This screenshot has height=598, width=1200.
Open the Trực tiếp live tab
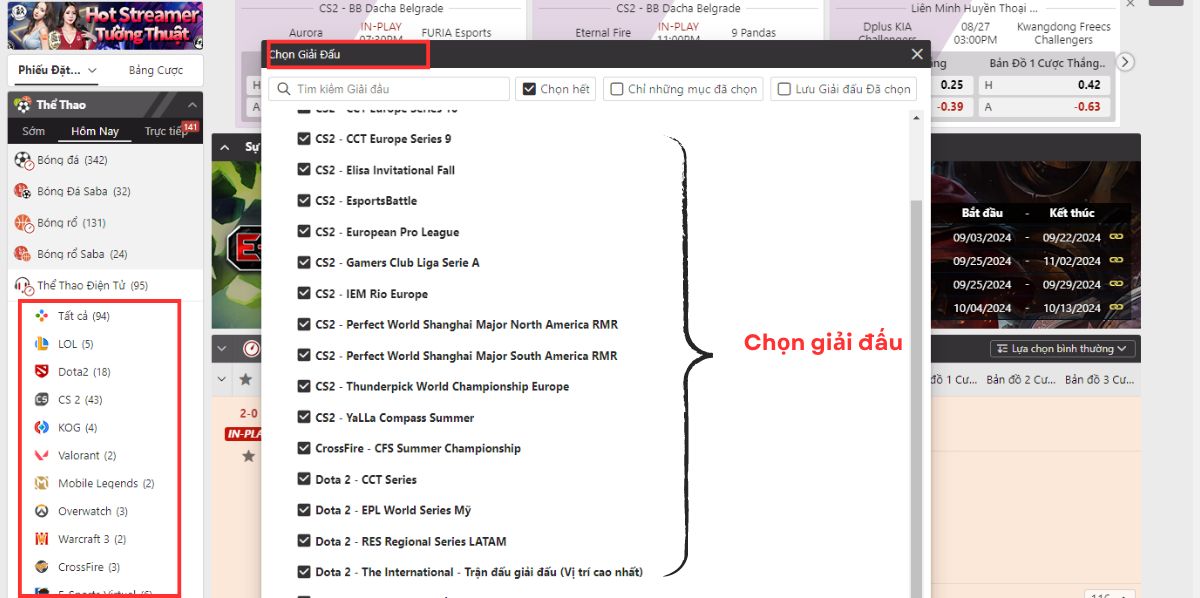pos(165,131)
